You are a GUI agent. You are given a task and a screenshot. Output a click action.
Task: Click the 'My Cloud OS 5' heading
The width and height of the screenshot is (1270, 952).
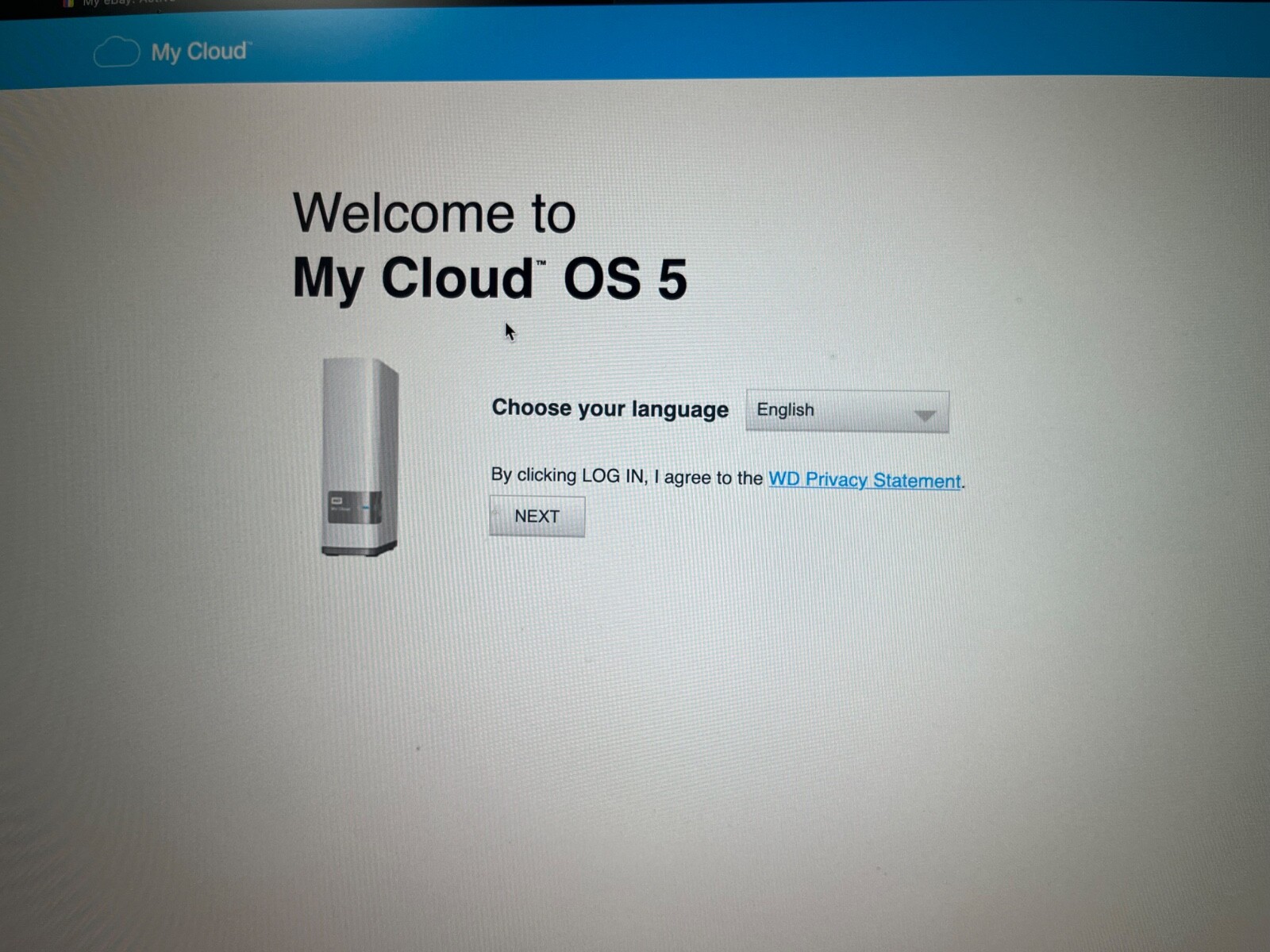tap(490, 278)
